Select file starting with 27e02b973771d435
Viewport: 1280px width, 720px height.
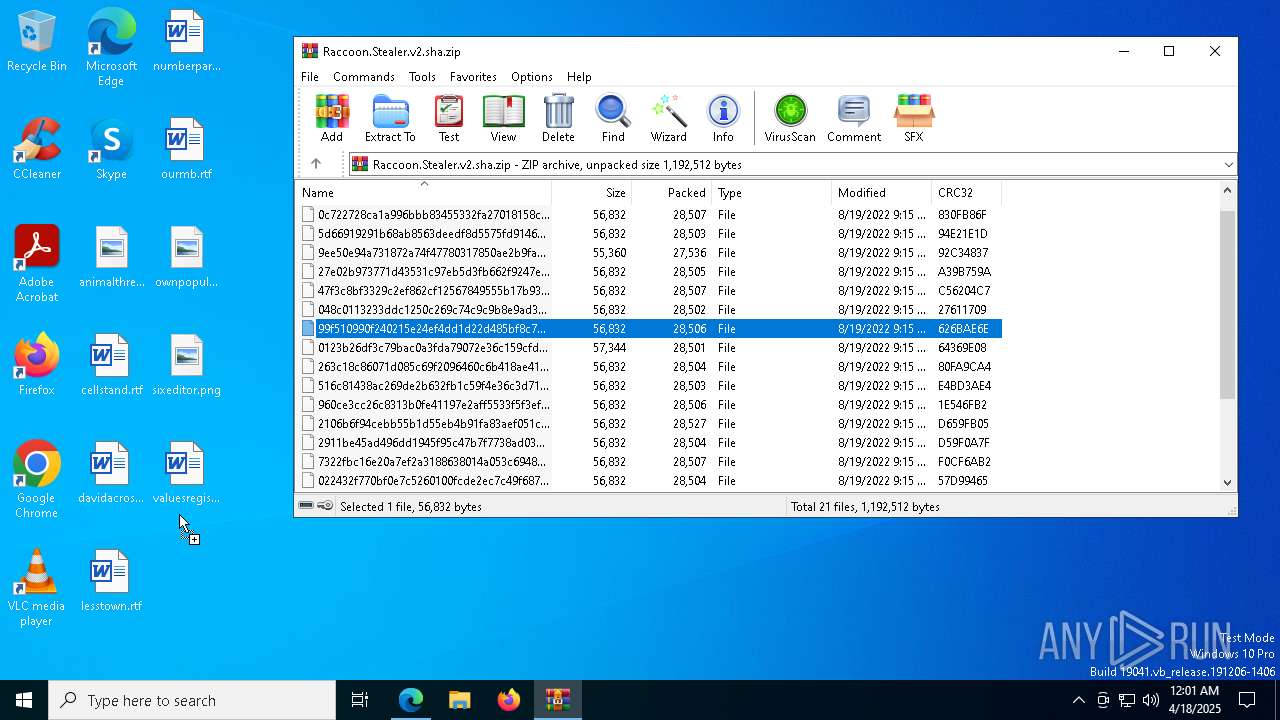pos(650,271)
